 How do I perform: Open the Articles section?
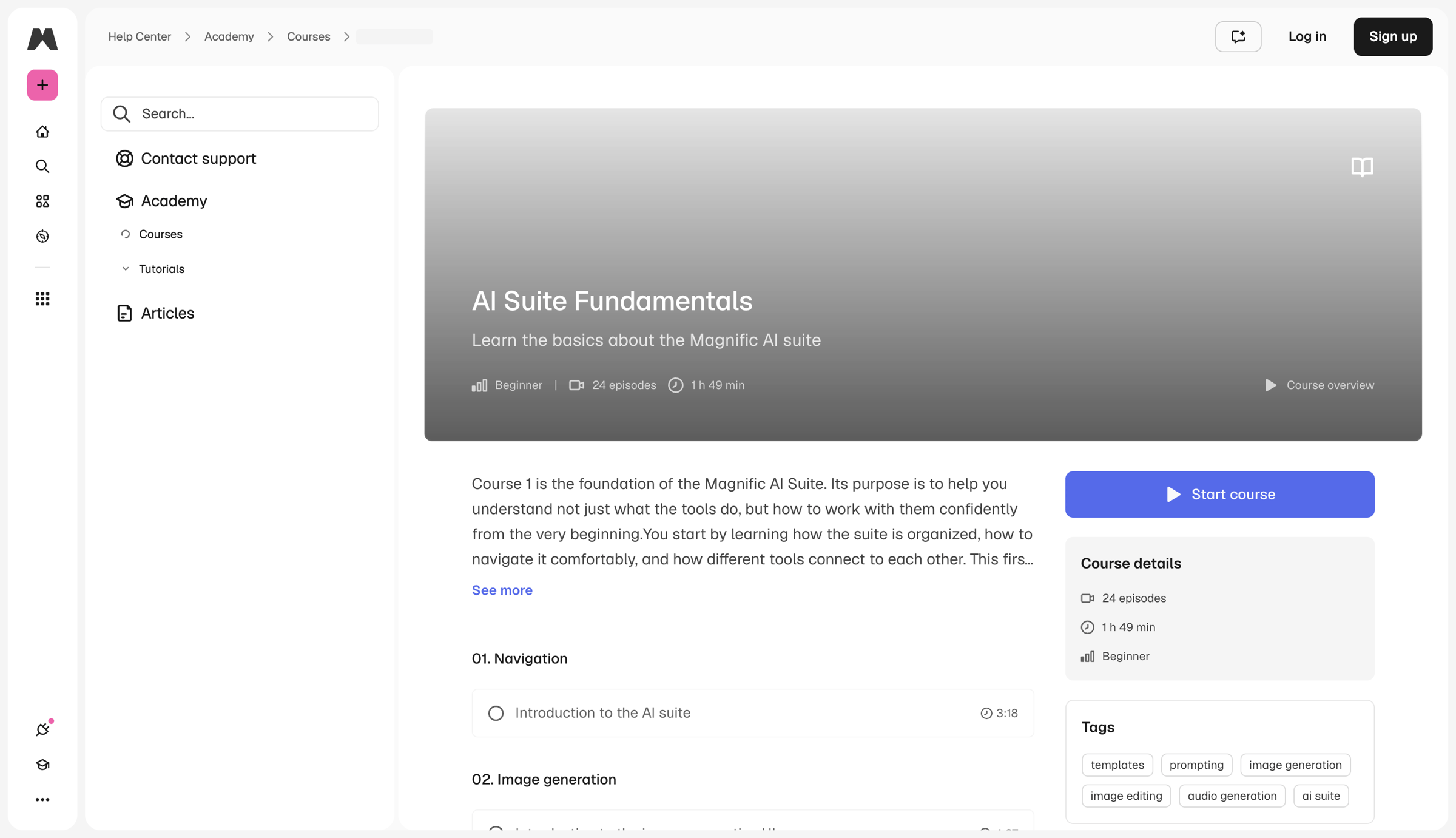pyautogui.click(x=167, y=313)
